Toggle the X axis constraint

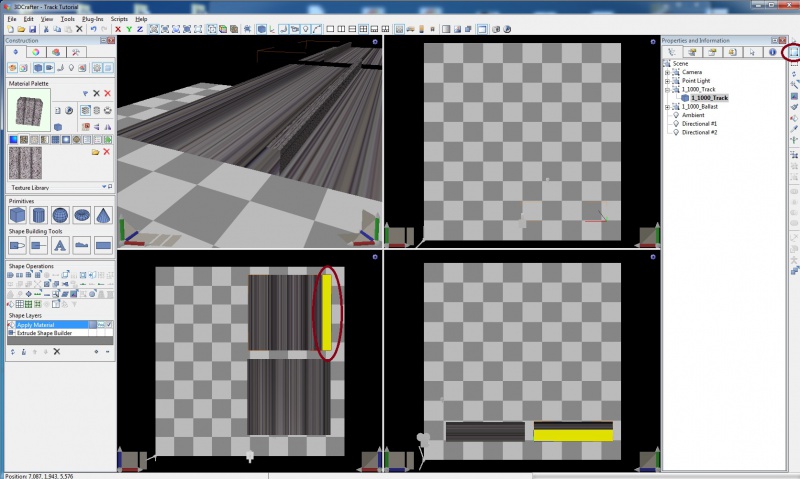click(118, 29)
